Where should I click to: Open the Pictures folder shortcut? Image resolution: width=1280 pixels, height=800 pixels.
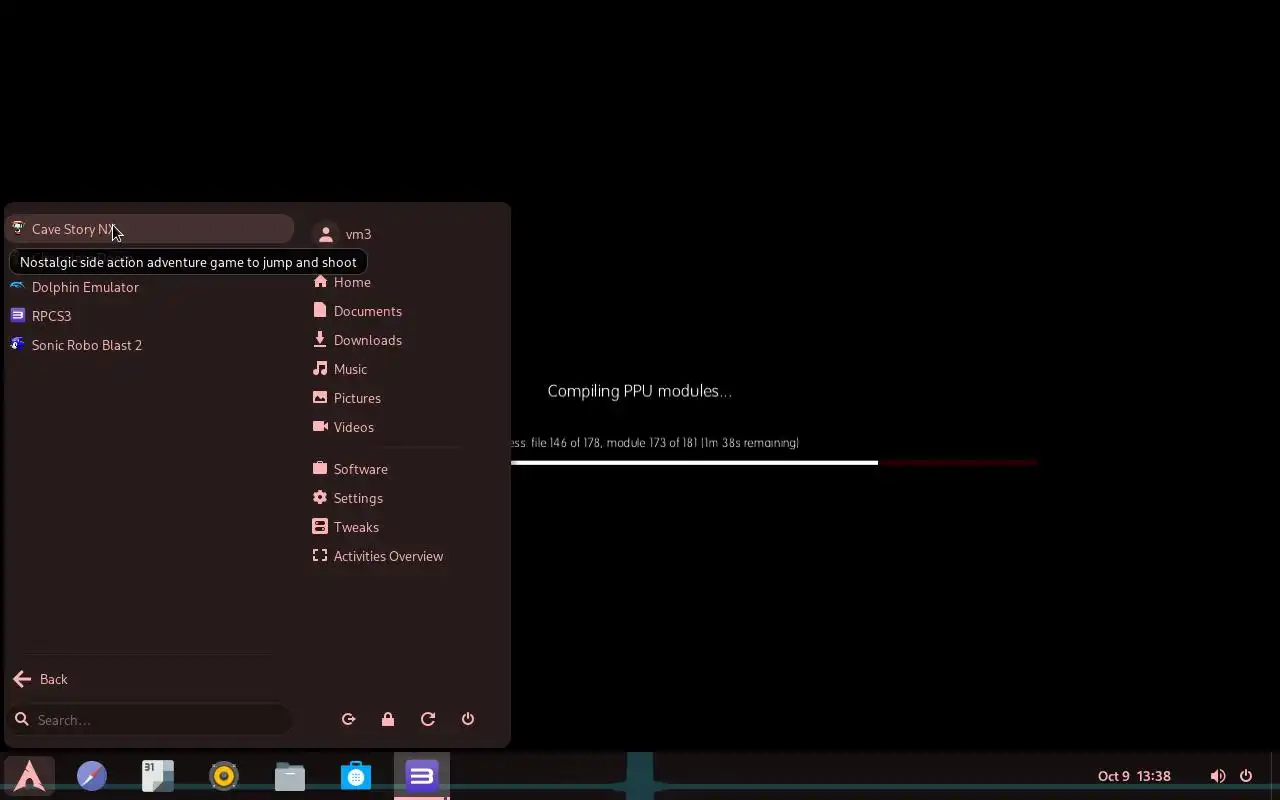(347, 398)
